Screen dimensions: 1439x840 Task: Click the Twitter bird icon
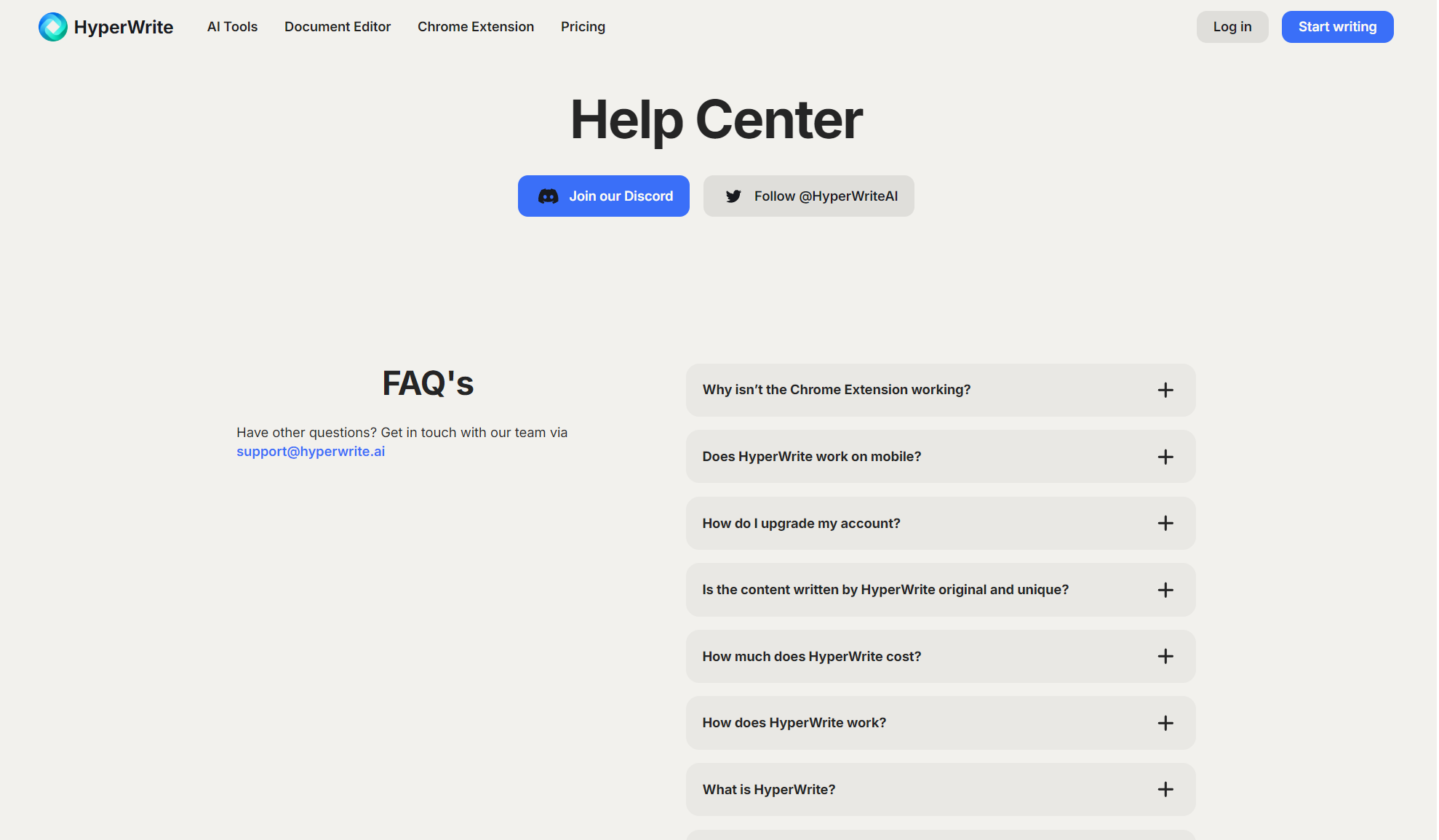[733, 196]
